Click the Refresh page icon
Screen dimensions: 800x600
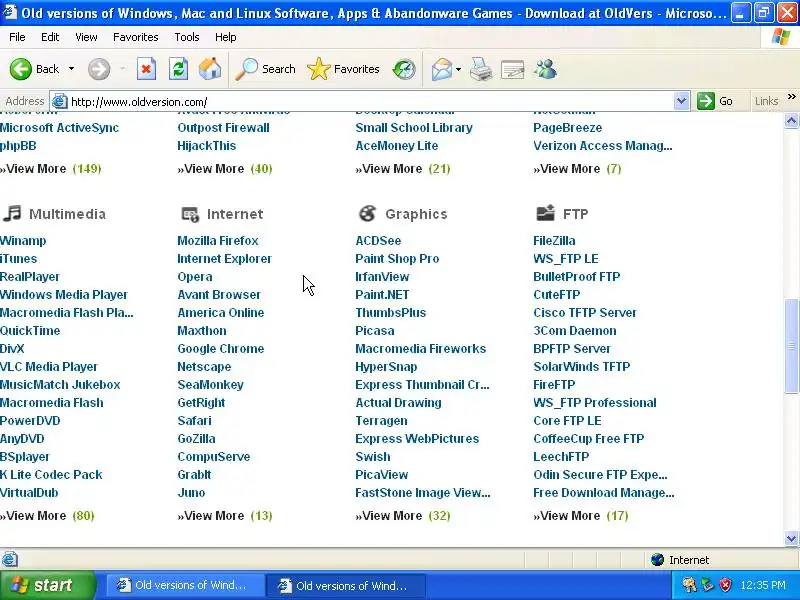(178, 69)
